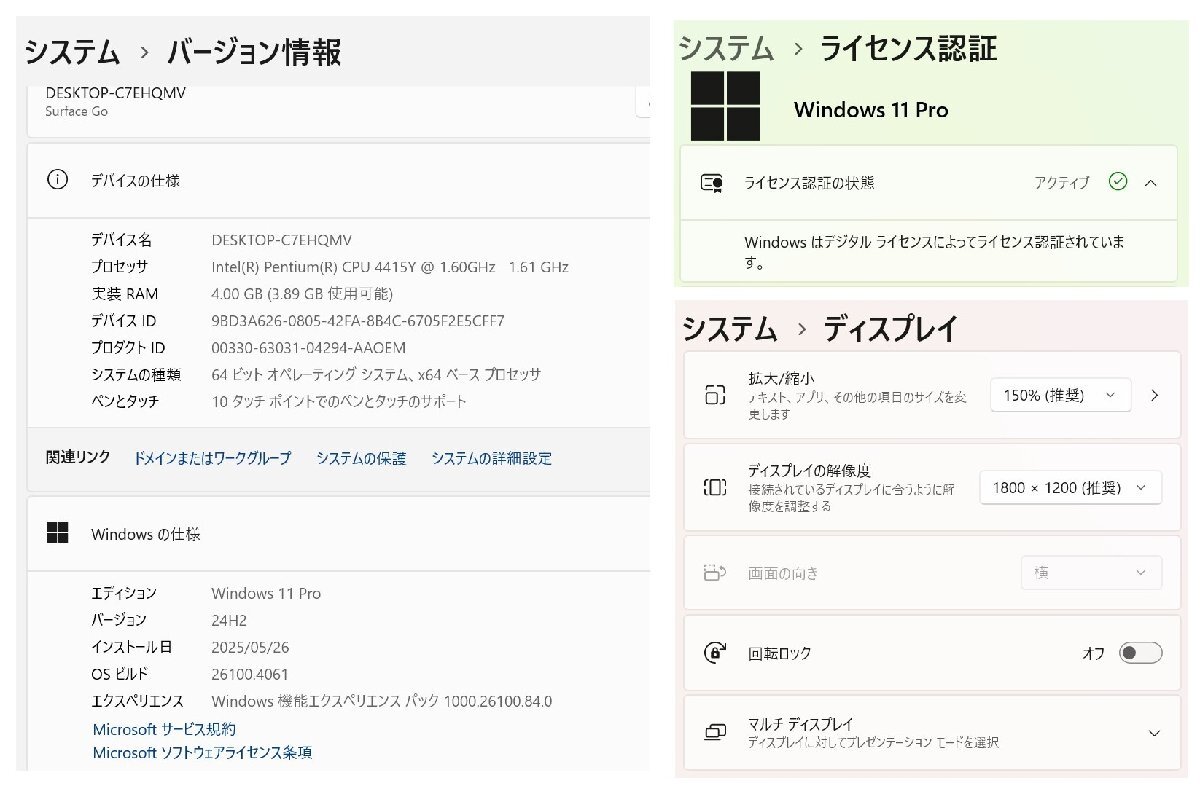
Task: Select the エクスペリエンス value 1000.26100.84.0
Action: (x=382, y=701)
